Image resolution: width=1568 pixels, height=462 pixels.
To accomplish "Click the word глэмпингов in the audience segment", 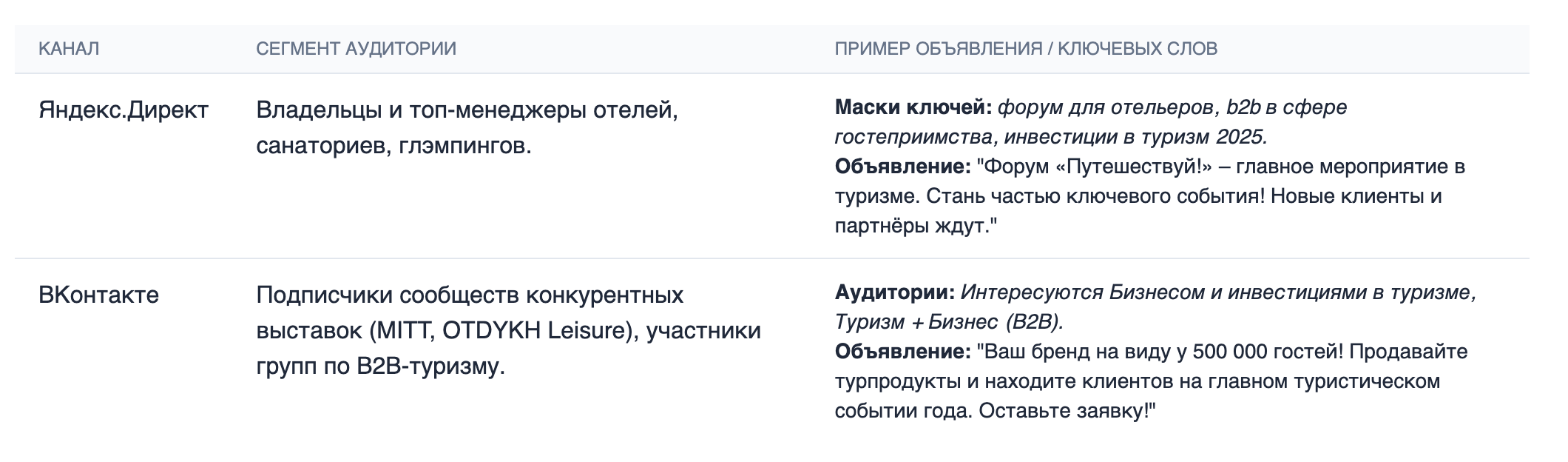I will pyautogui.click(x=464, y=146).
